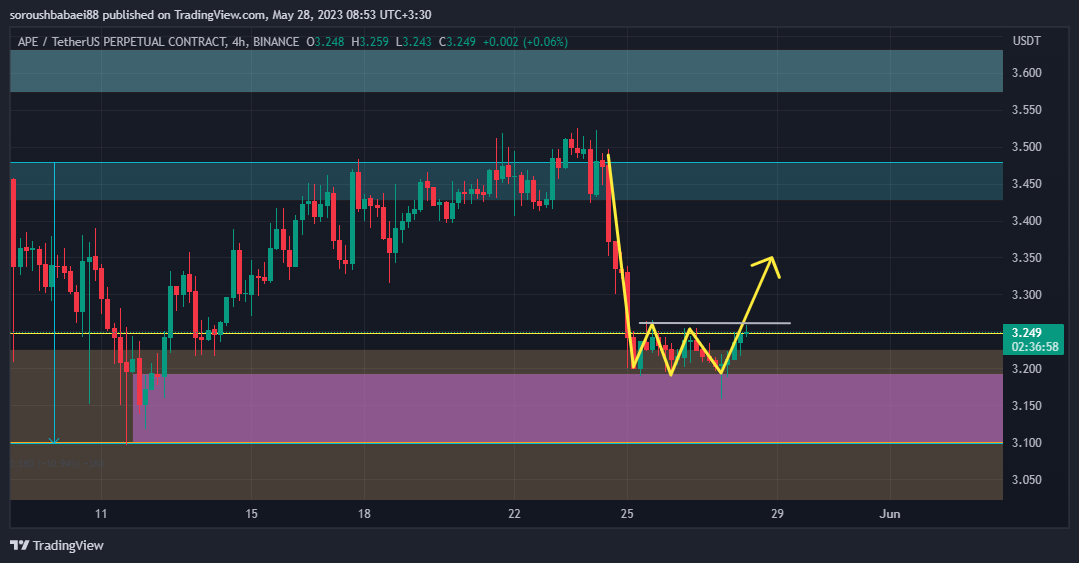
Task: Click the high value H3.259
Action: (x=370, y=42)
